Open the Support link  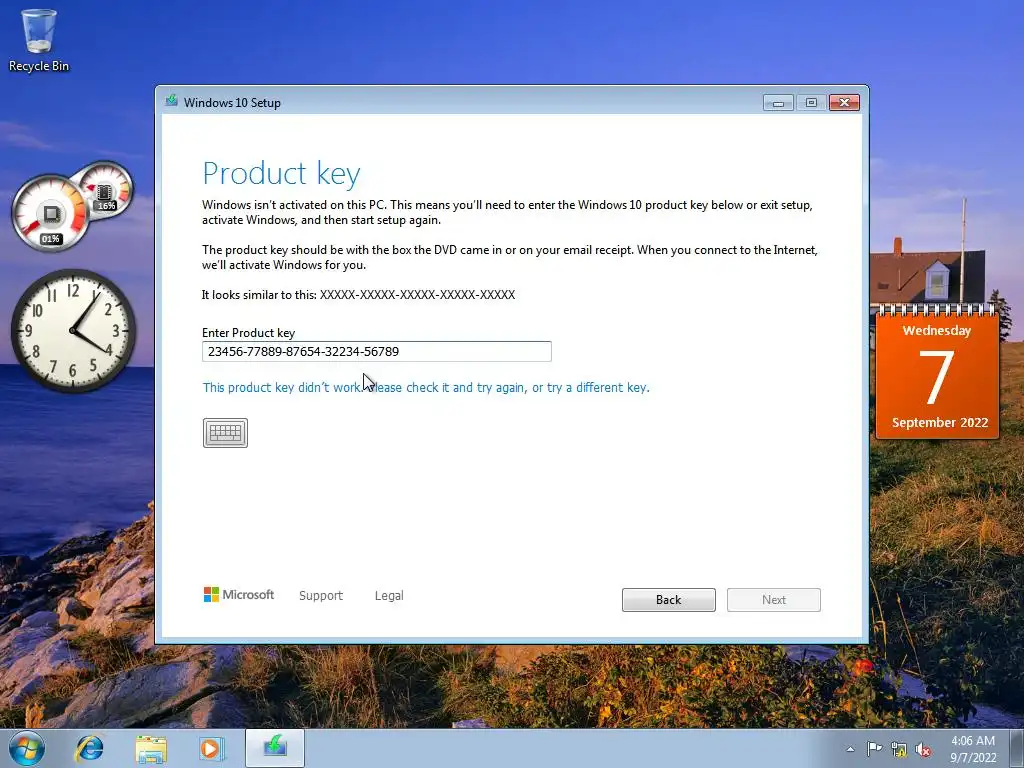tap(321, 596)
